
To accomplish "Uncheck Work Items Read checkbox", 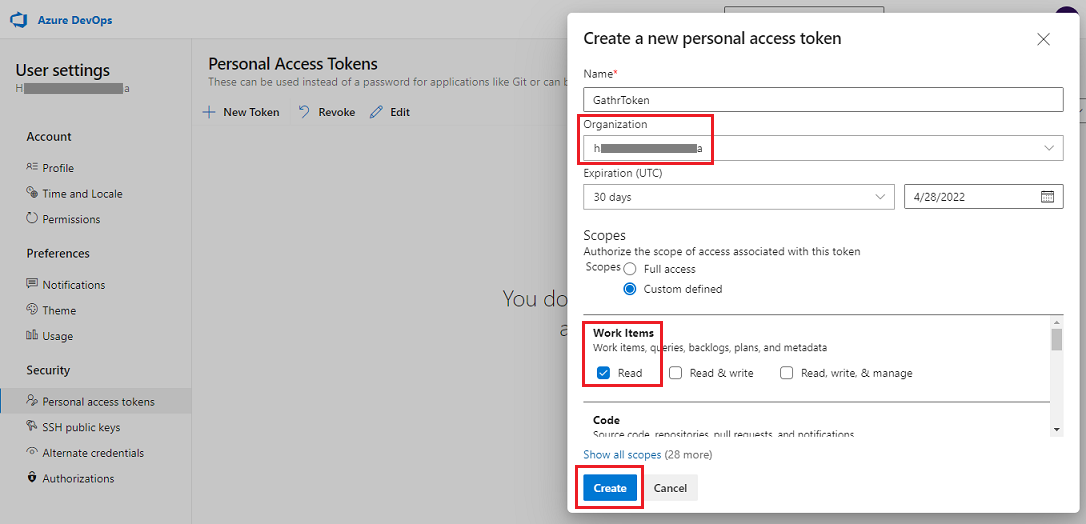I will point(603,373).
